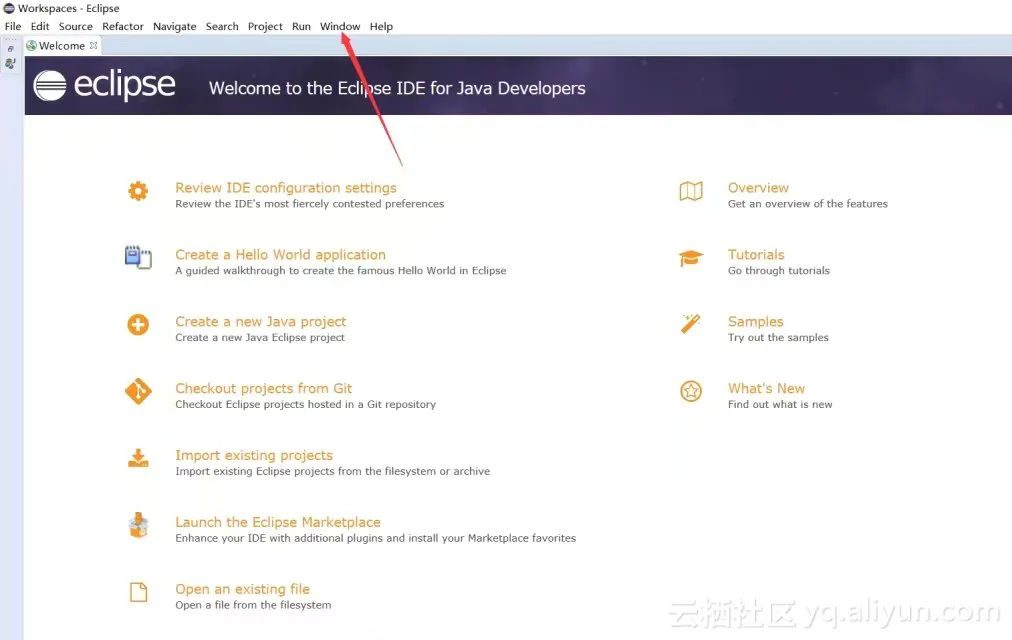Open the What's New link
This screenshot has height=640, width=1012.
coord(767,388)
